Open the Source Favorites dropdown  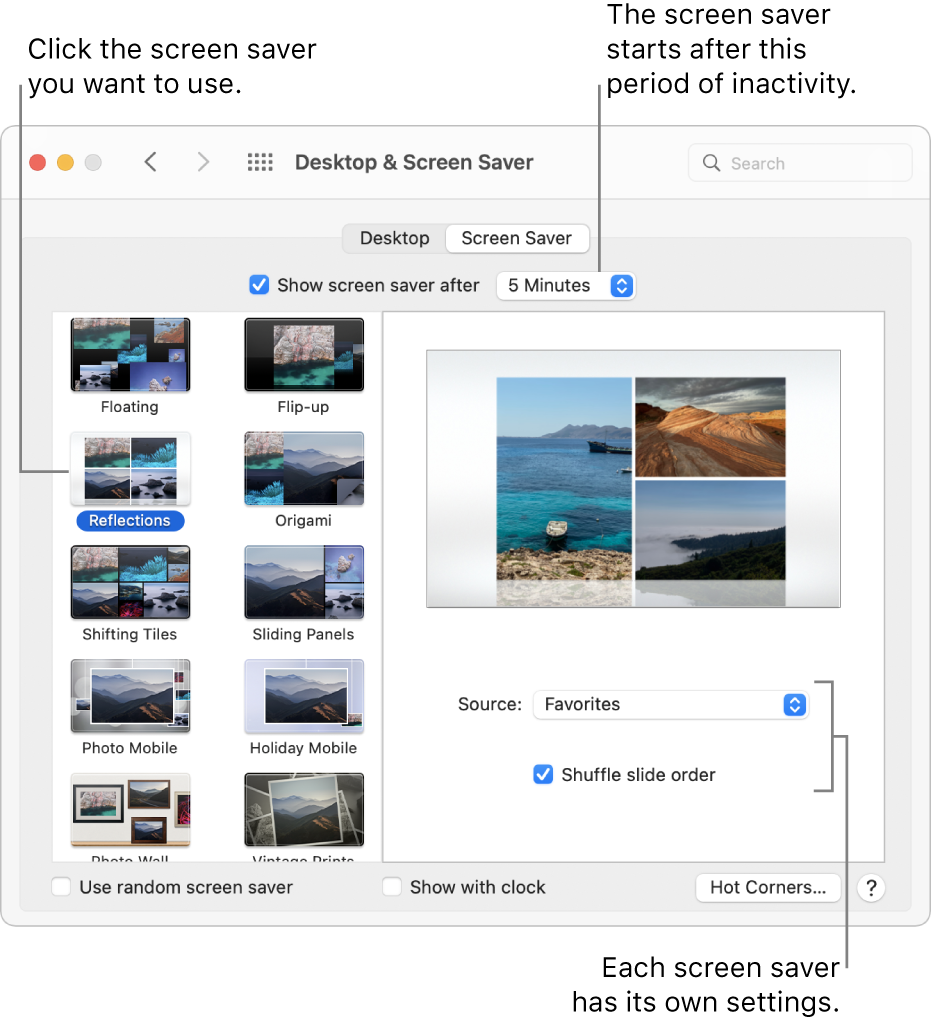pos(671,705)
